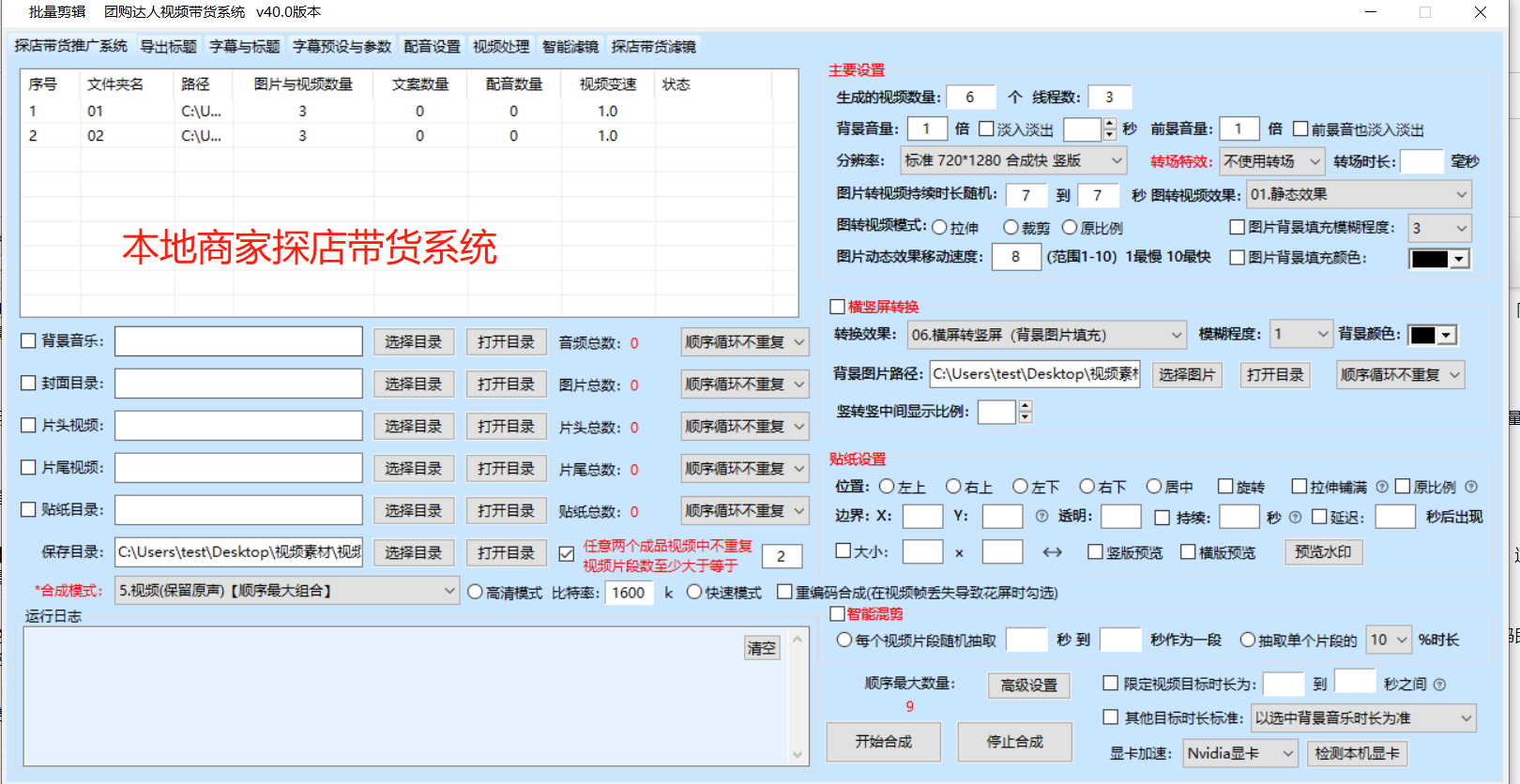Open 高级设置
The image size is (1520, 784).
(1028, 686)
